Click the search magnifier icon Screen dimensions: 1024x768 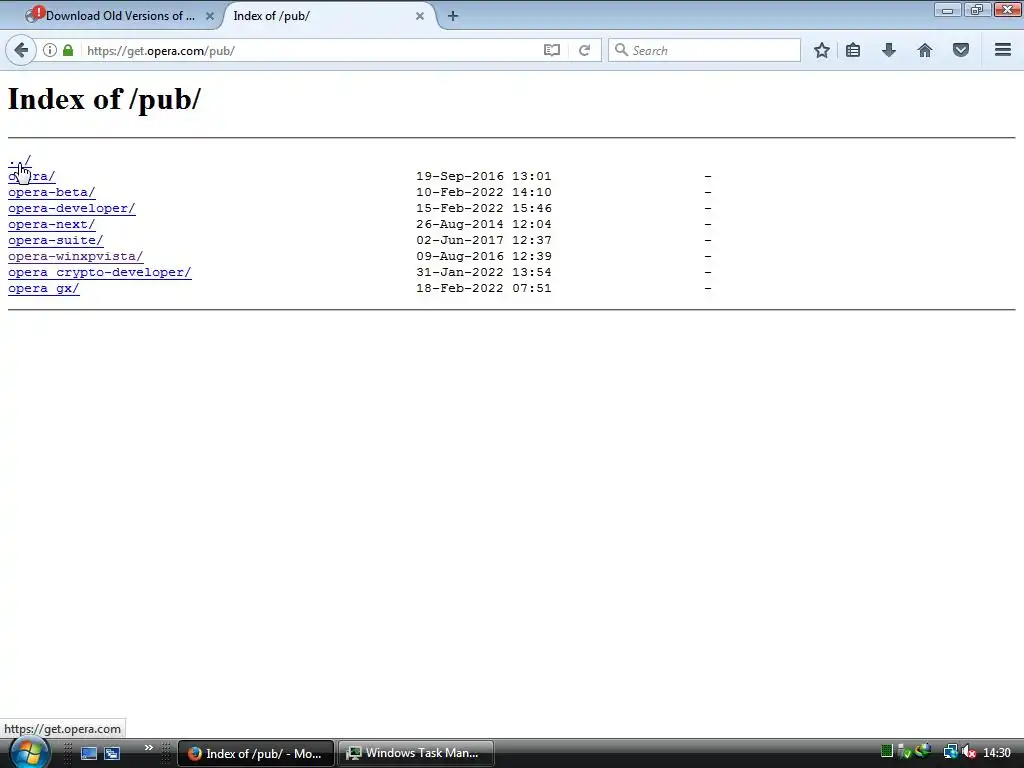coord(621,50)
